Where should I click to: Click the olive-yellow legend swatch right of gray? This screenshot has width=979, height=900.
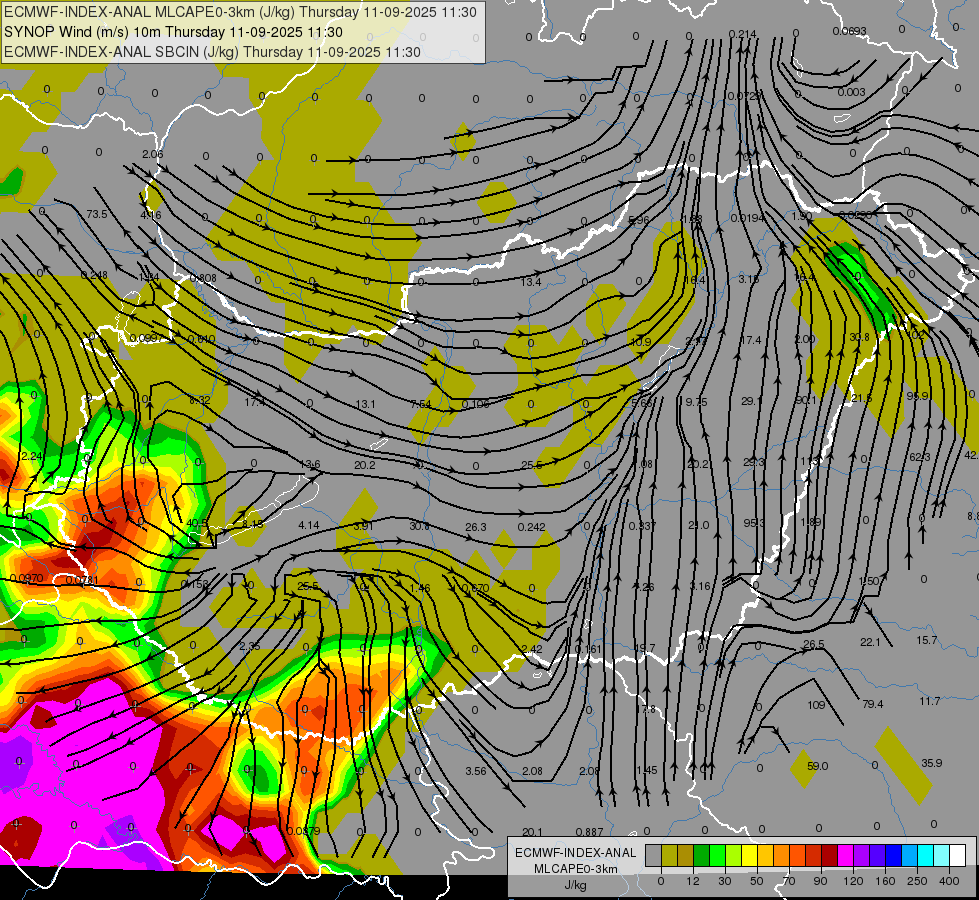point(669,855)
